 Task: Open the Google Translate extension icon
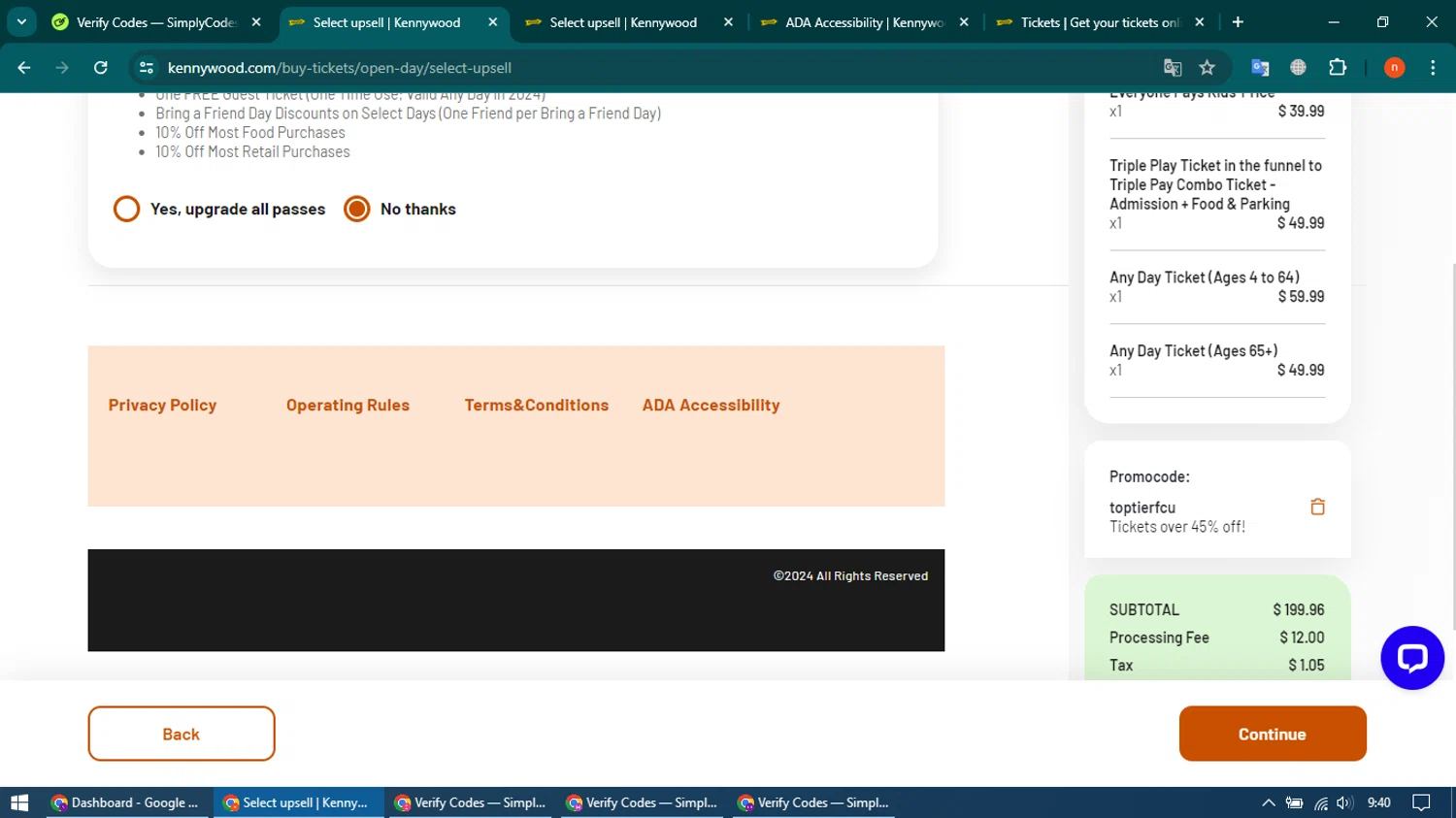(1260, 68)
